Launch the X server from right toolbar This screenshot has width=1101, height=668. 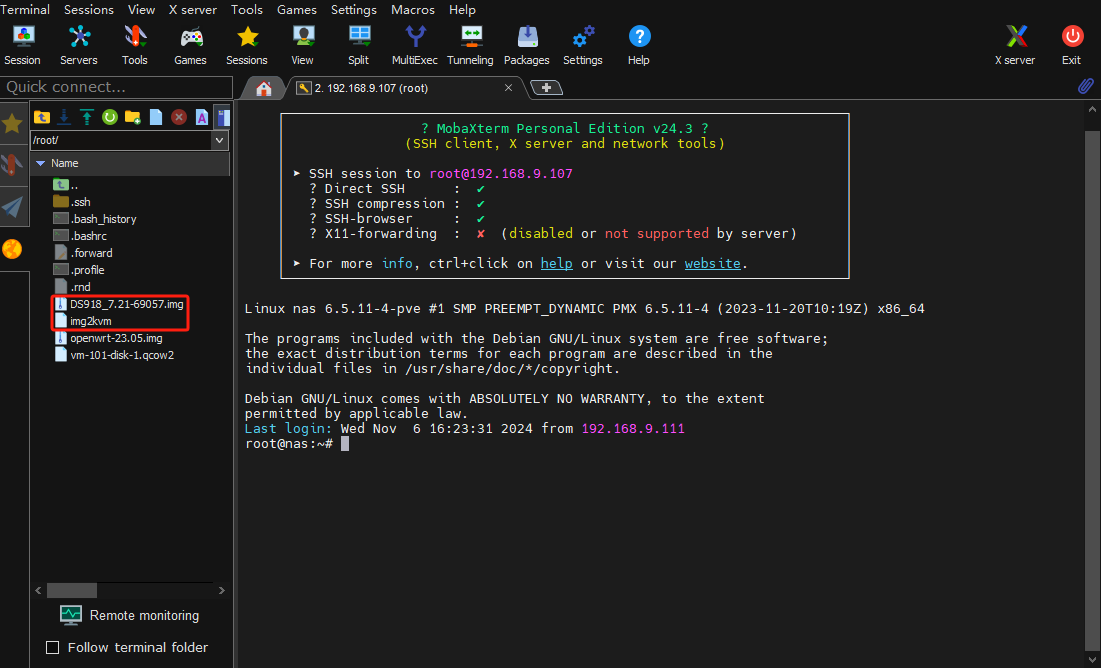[1014, 45]
